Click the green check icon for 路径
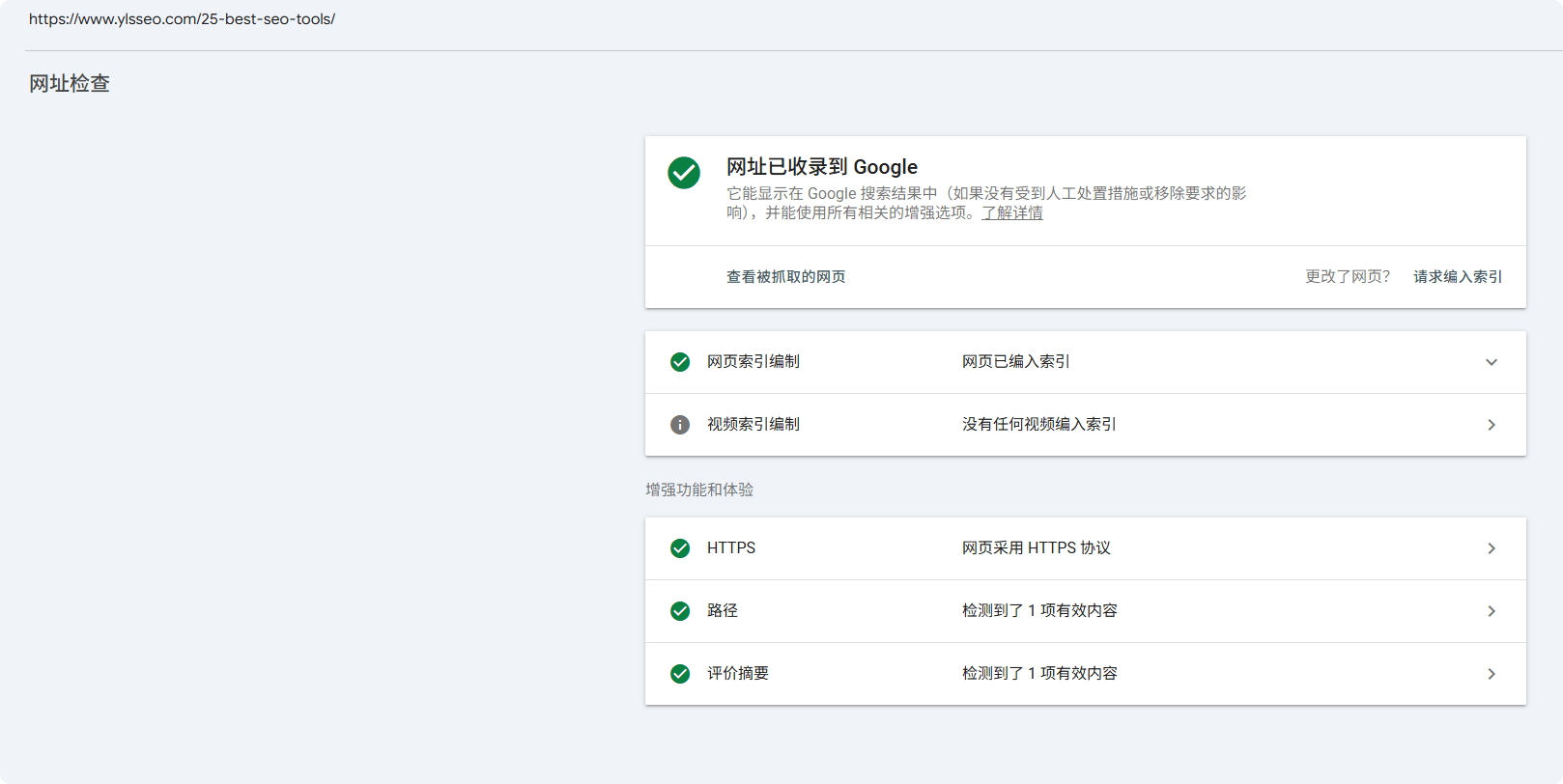 680,611
